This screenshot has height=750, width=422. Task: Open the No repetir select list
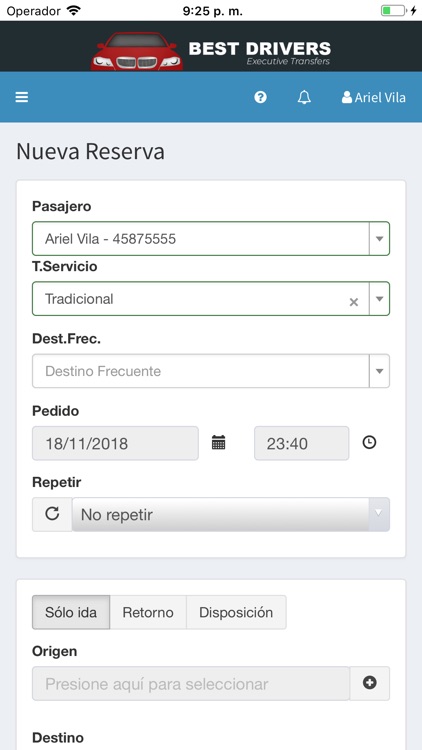231,514
